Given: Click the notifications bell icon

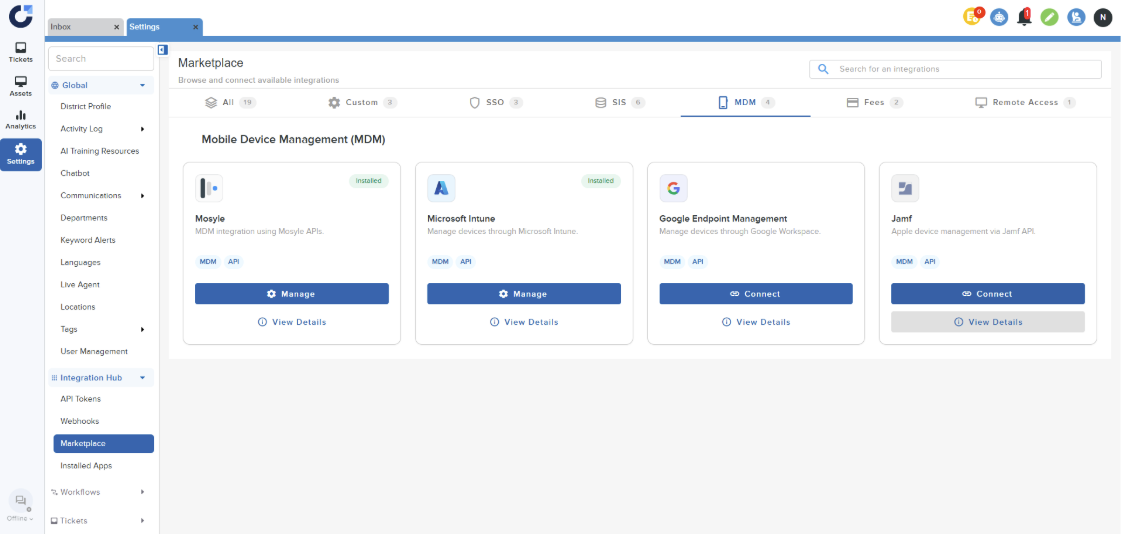Looking at the screenshot, I should coord(1023,17).
